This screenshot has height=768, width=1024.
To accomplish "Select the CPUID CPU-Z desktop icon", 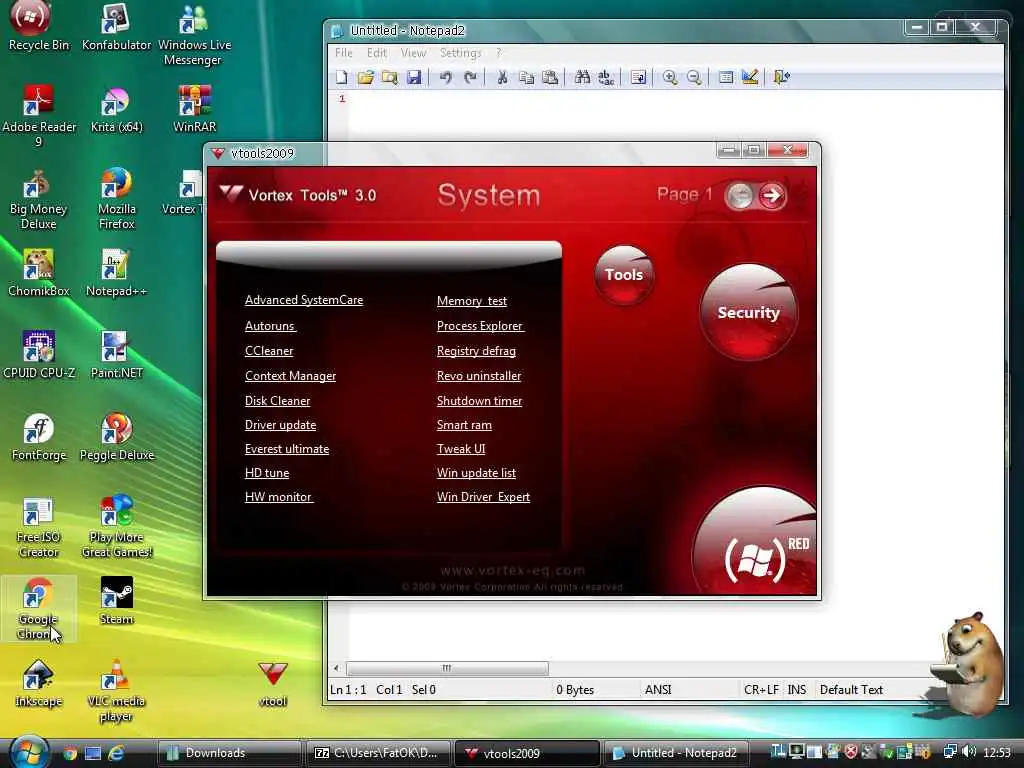I will click(x=39, y=355).
